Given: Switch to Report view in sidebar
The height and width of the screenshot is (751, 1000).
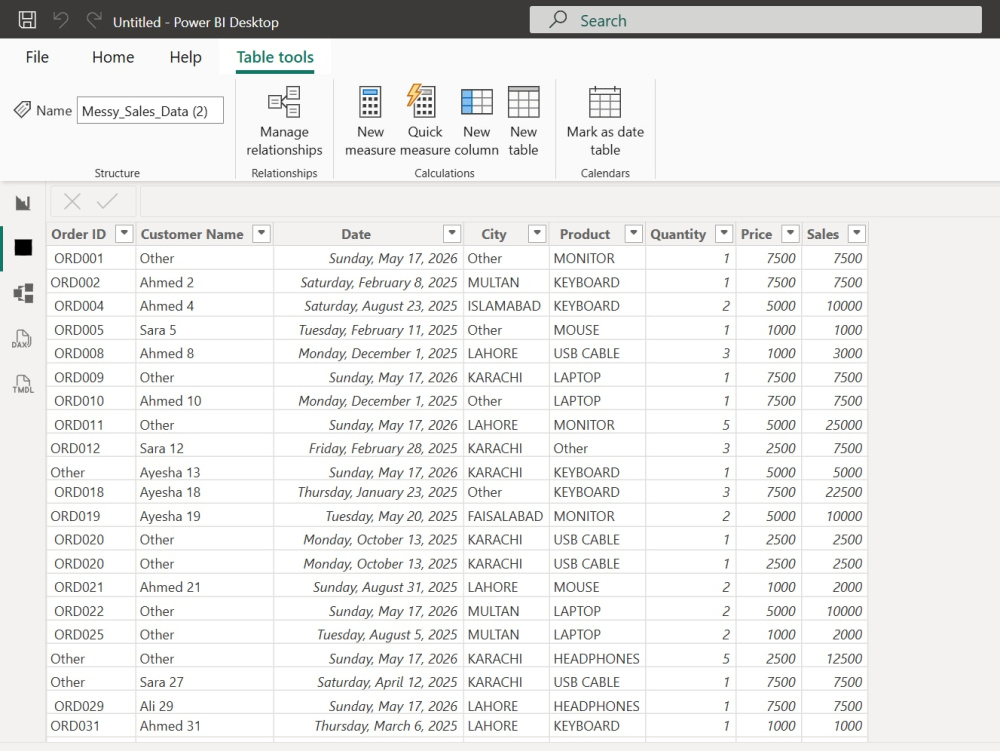Looking at the screenshot, I should 23,203.
